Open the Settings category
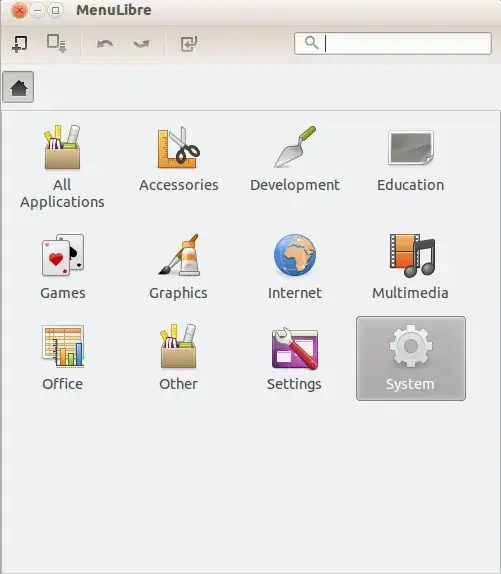 click(x=295, y=358)
